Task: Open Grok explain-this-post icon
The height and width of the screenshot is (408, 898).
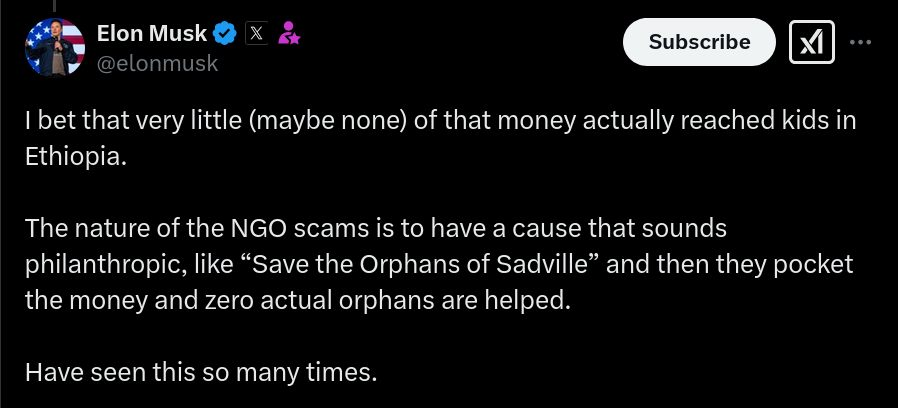Action: coord(812,42)
